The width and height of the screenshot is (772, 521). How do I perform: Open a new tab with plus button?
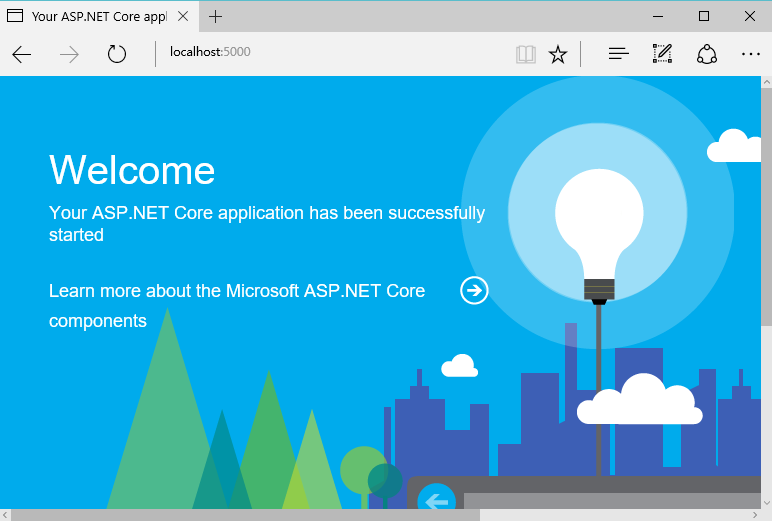coord(215,17)
